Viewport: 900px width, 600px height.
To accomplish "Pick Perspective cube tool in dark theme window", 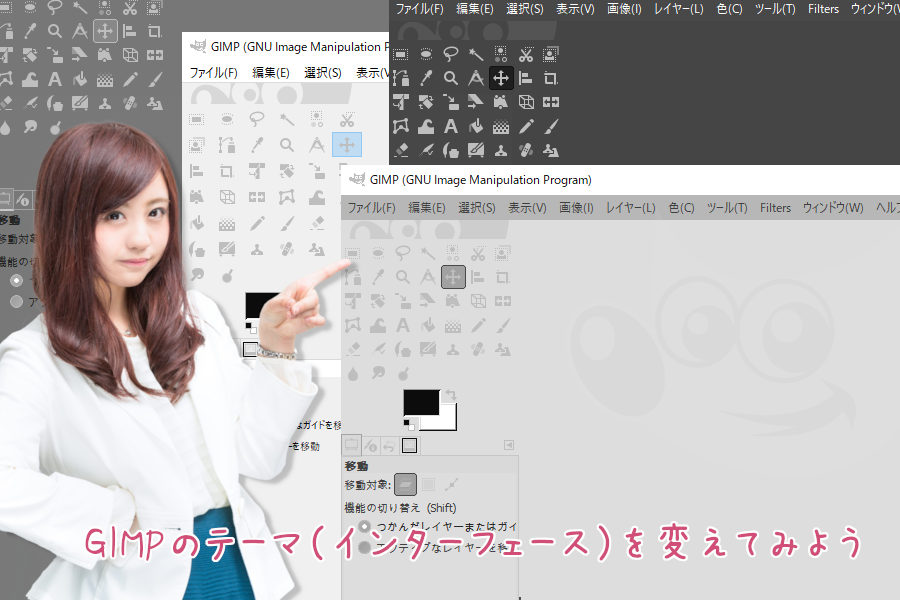I will 526,102.
